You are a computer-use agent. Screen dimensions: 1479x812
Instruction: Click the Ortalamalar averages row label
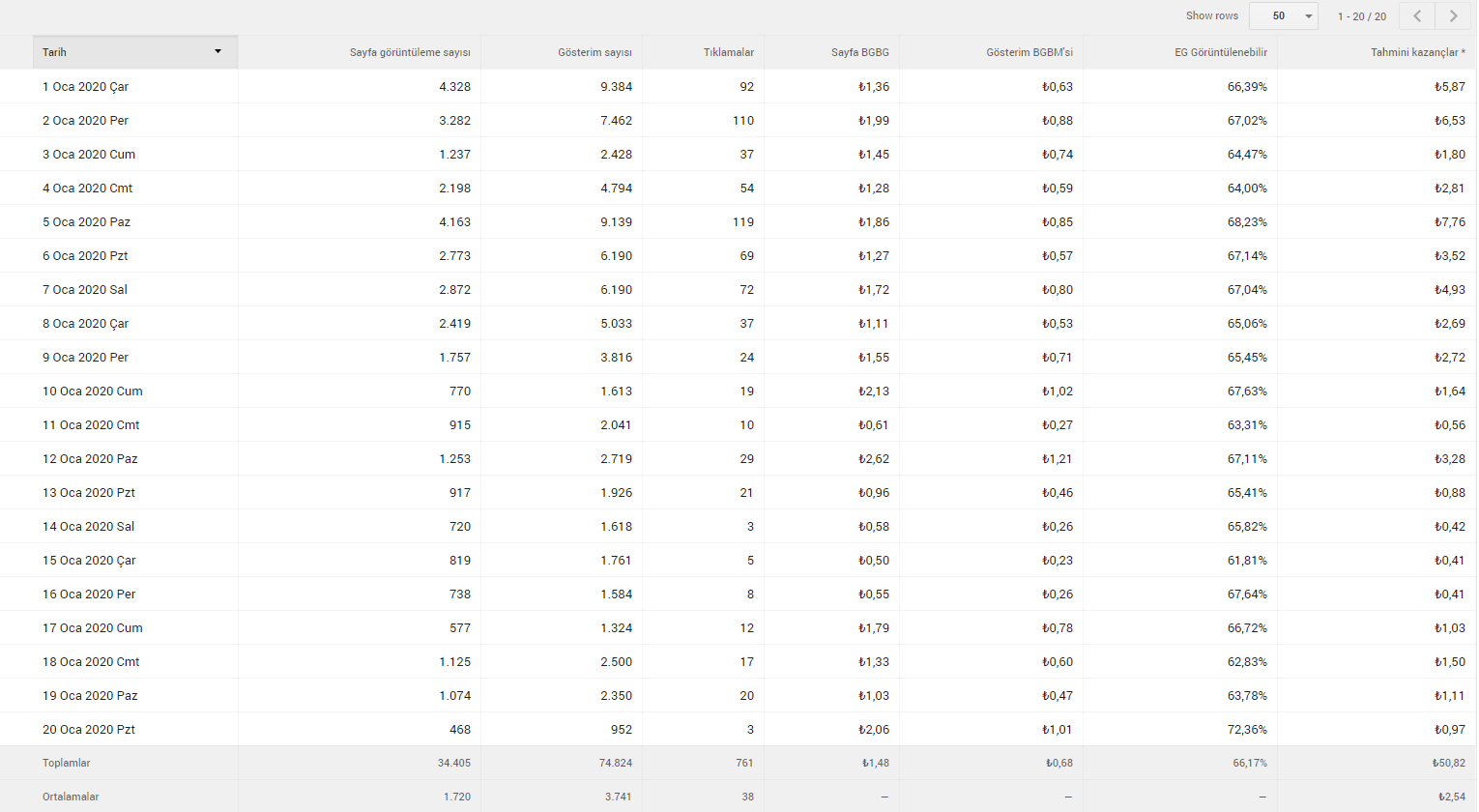tap(71, 797)
